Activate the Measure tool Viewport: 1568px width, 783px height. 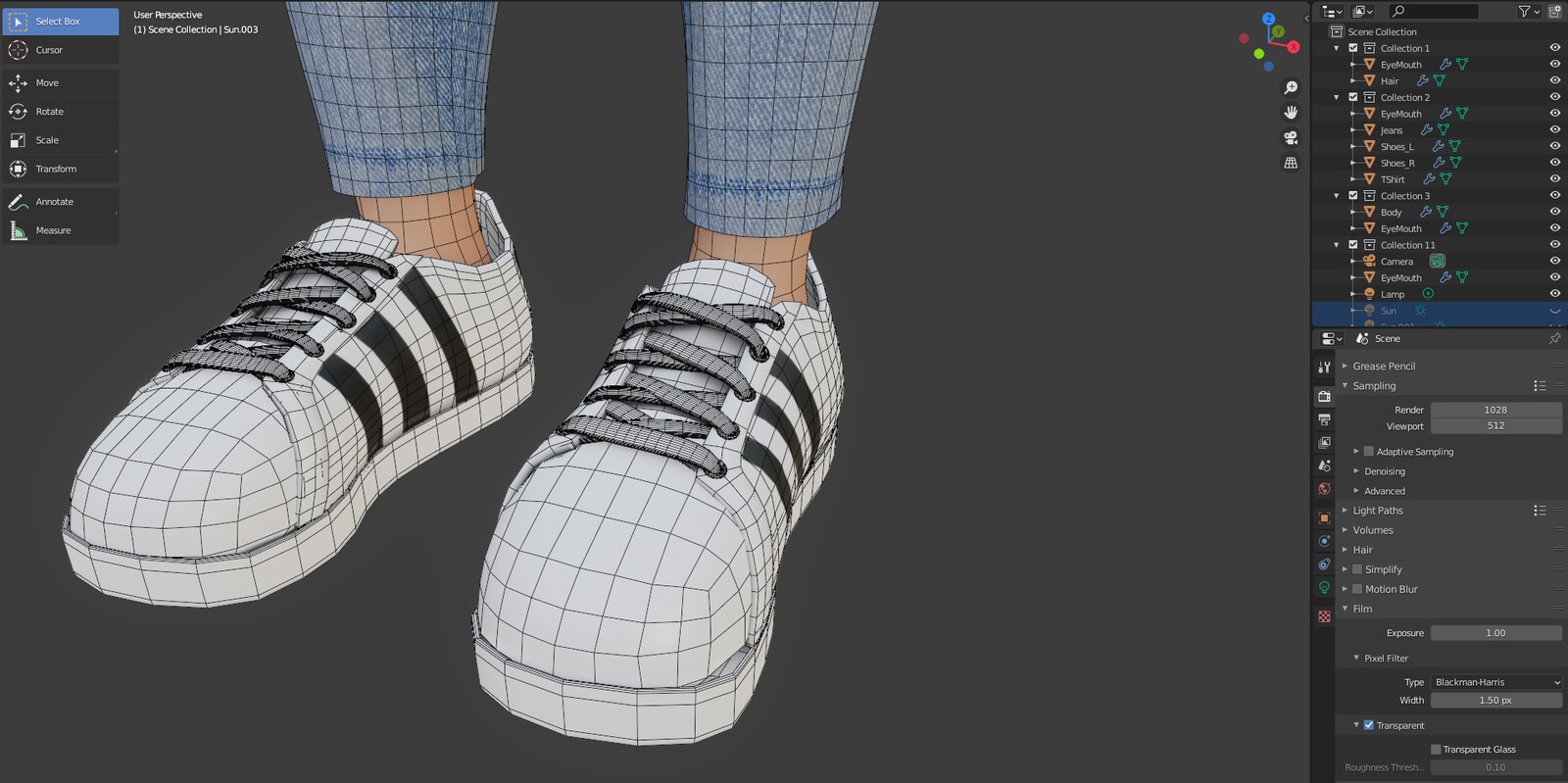pyautogui.click(x=61, y=230)
